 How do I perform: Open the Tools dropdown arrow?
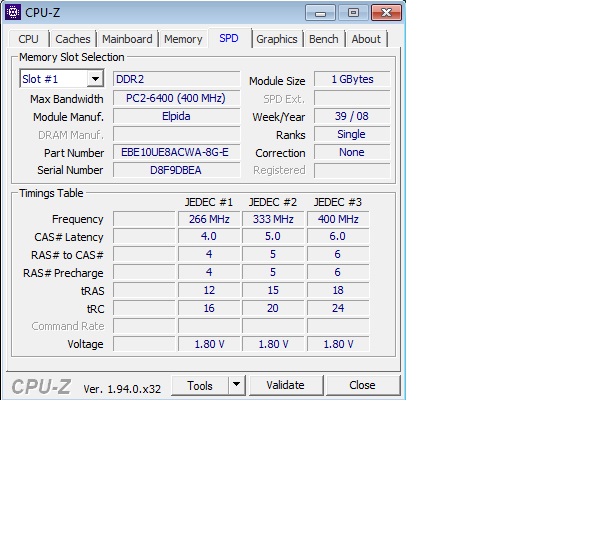point(237,385)
